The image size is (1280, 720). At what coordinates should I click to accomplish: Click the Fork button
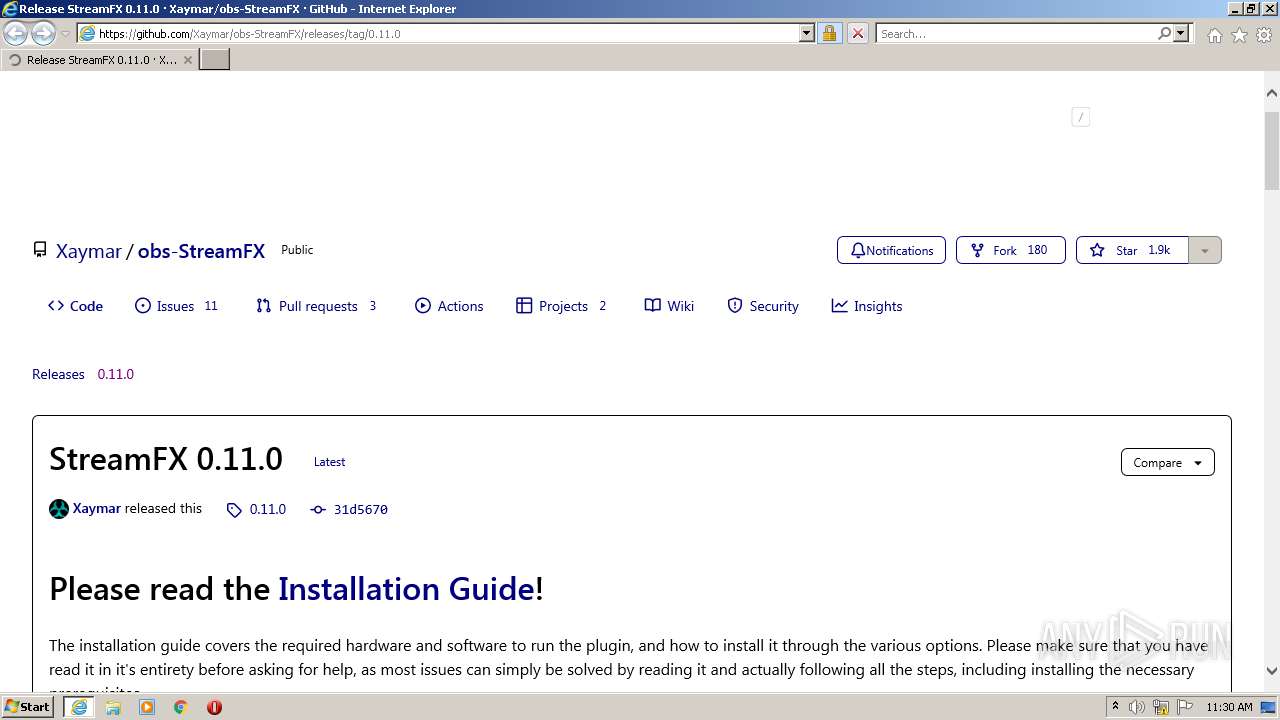[x=1010, y=250]
